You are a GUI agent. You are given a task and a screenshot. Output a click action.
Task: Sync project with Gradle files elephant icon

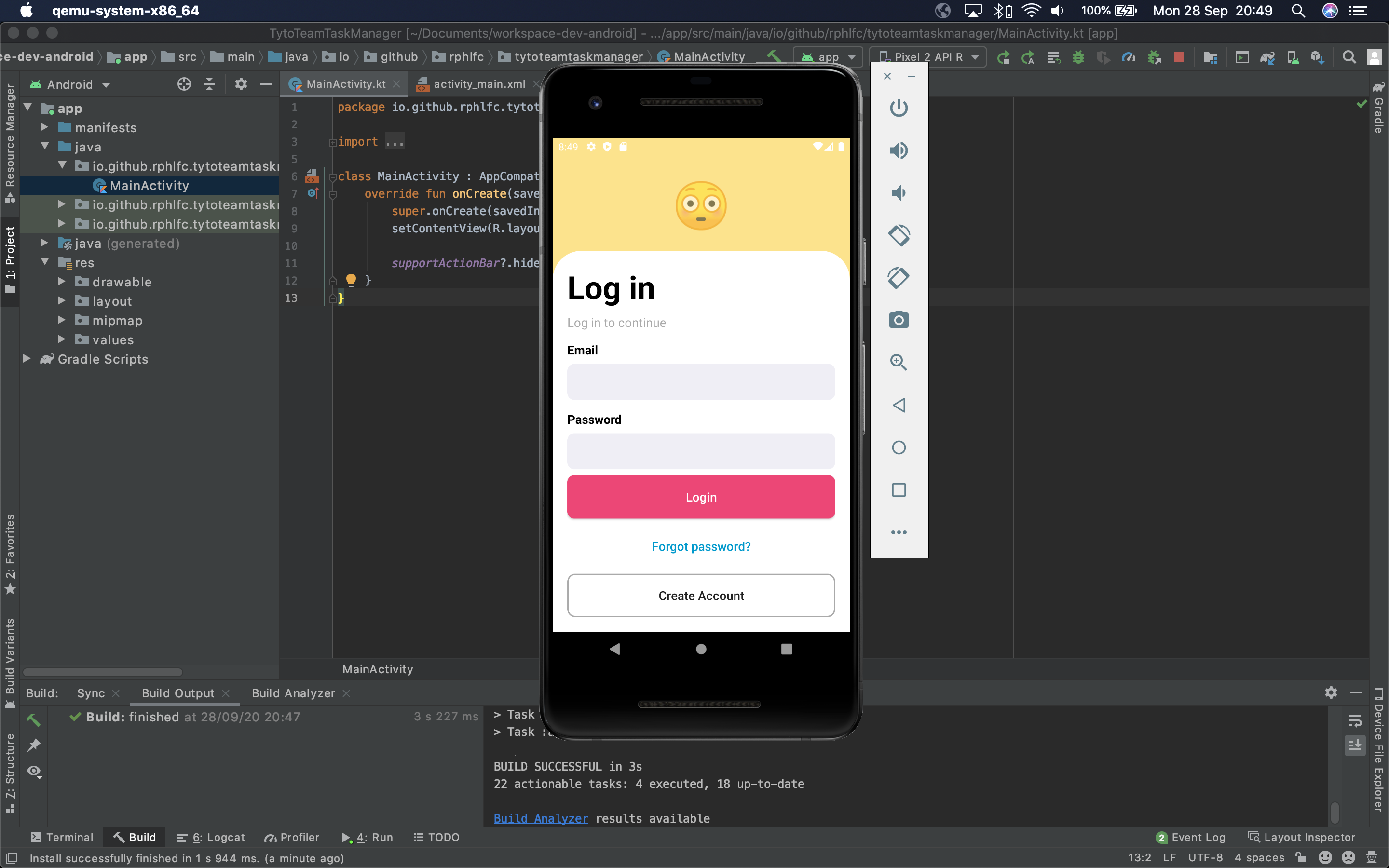point(1268,57)
